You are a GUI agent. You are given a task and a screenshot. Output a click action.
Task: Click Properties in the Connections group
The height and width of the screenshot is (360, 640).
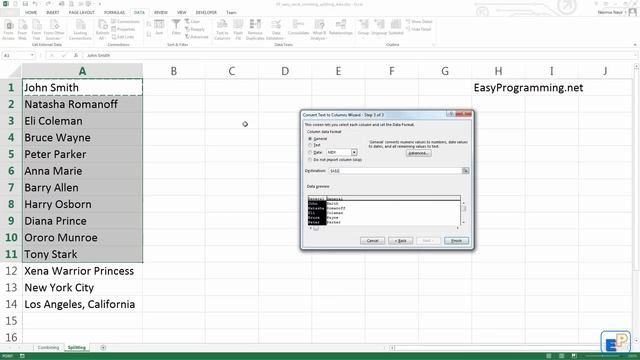(124, 29)
